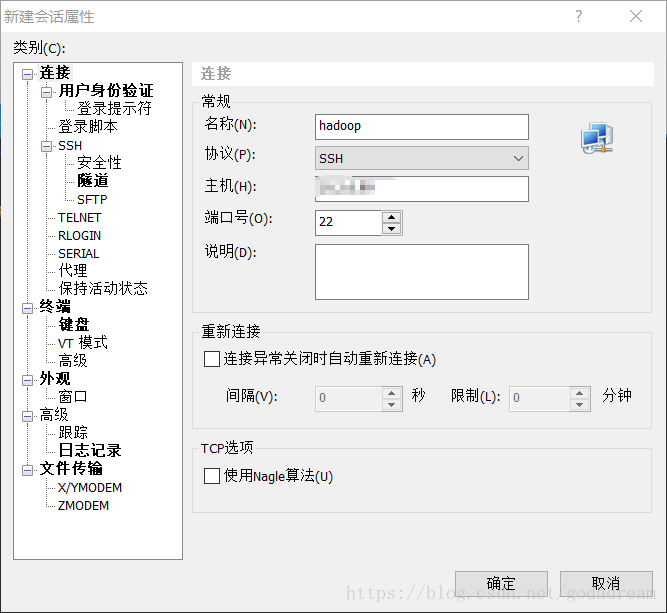
Task: Select 用户身份验证 in category tree
Action: coord(106,91)
